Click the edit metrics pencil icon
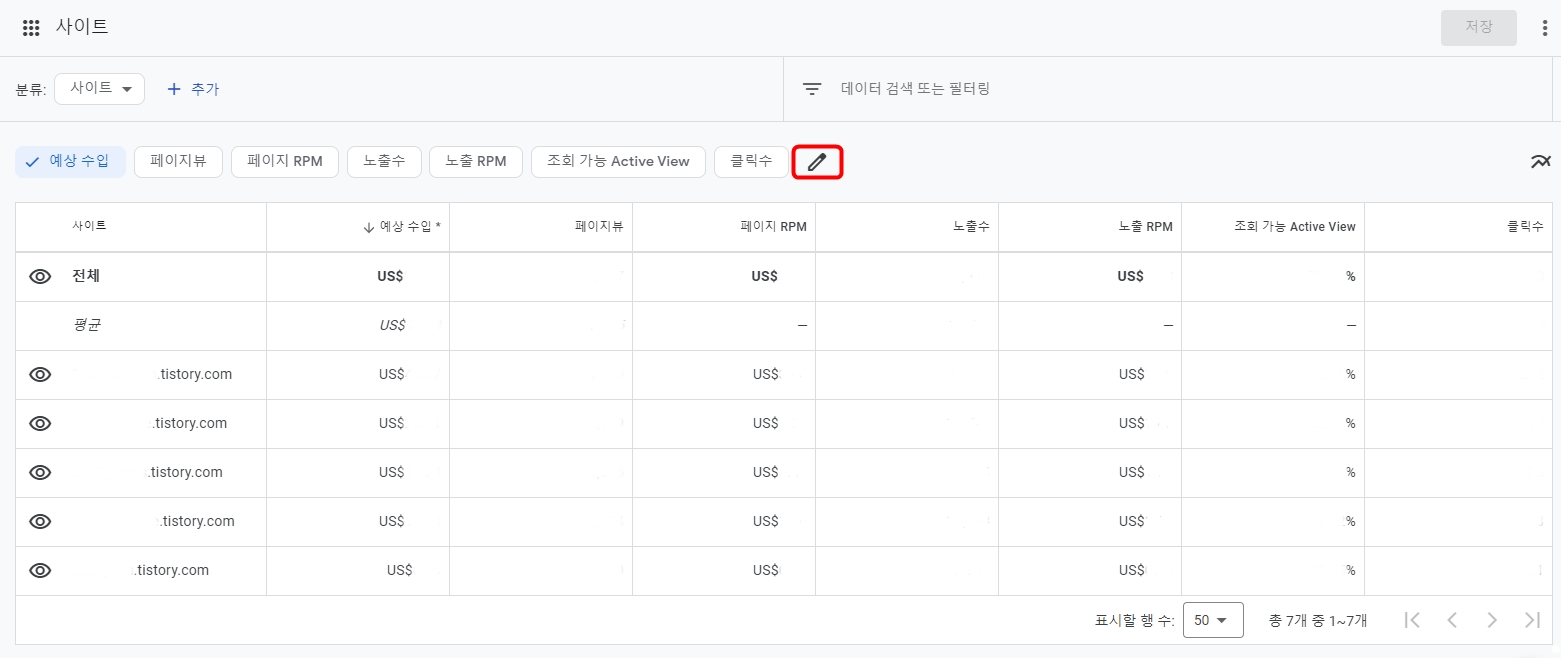This screenshot has width=1561, height=658. tap(817, 161)
